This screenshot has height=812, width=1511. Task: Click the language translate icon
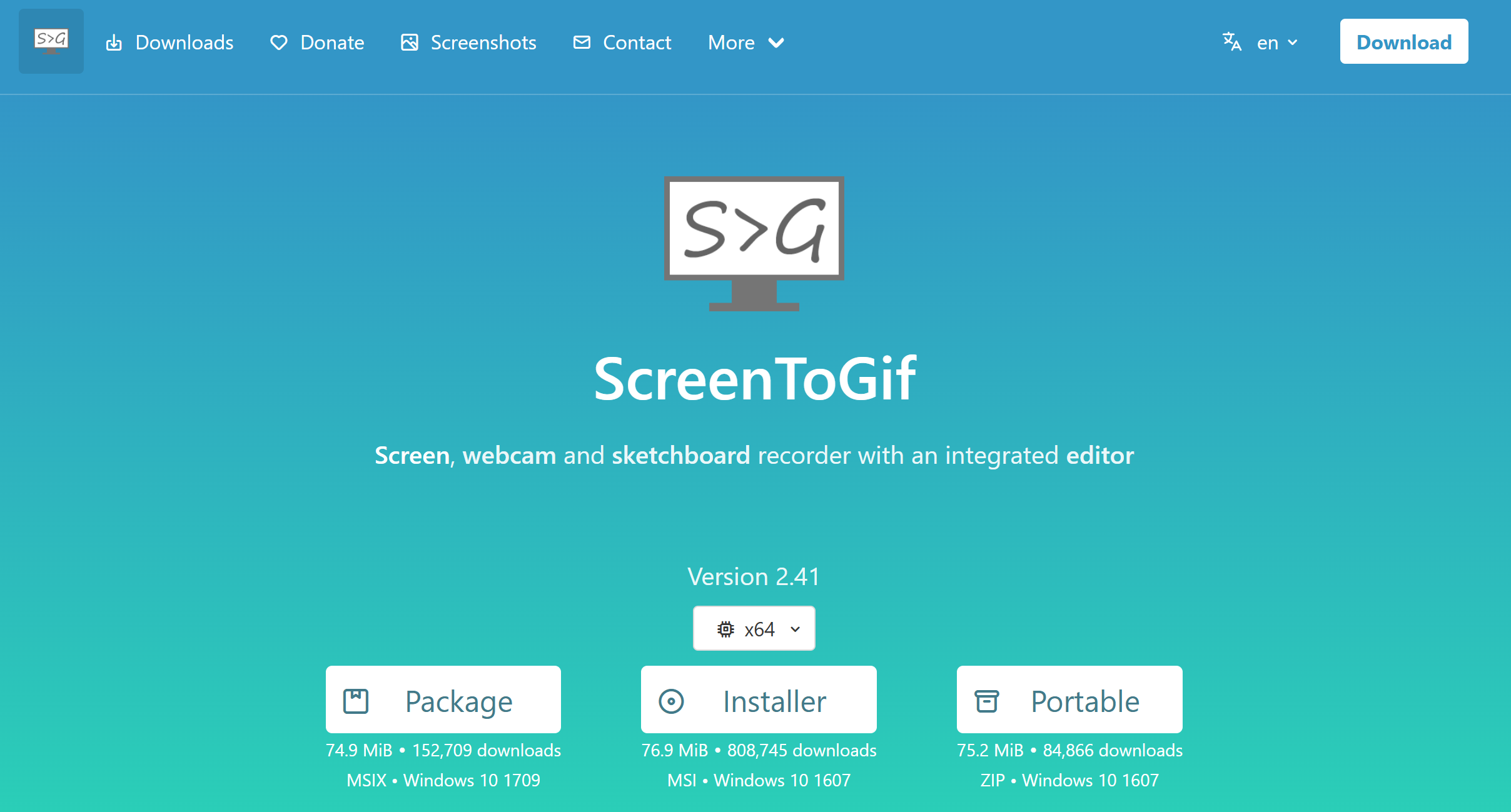1232,42
